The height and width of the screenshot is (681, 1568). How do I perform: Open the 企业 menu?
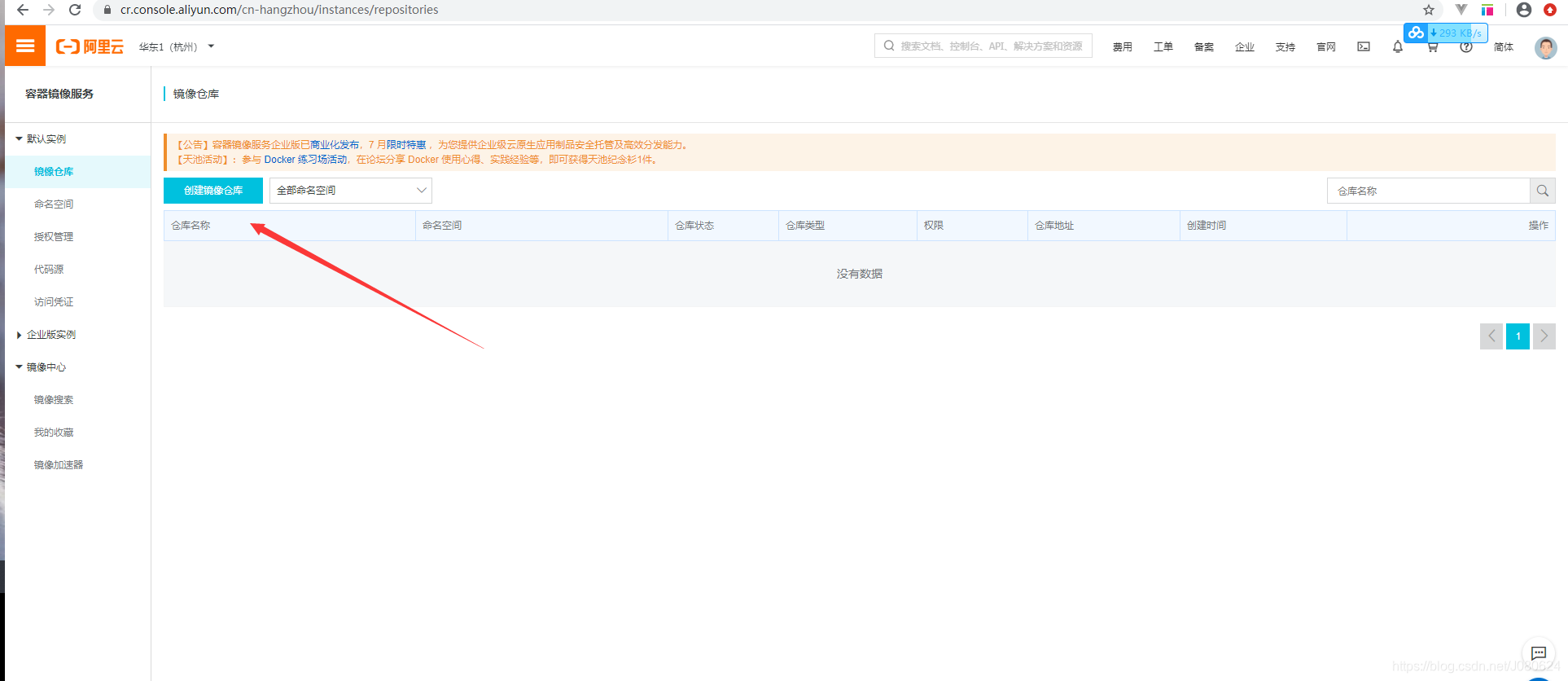(1244, 47)
